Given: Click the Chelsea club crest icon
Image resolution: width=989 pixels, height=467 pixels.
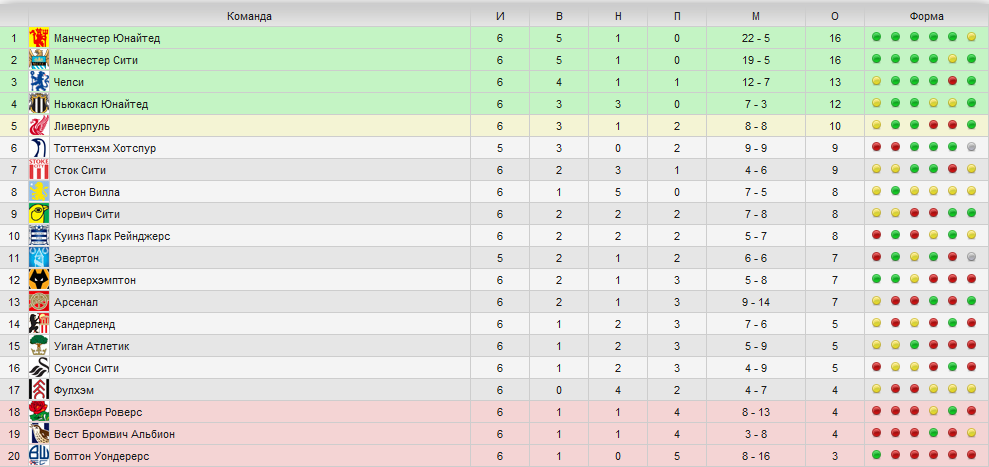Looking at the screenshot, I should (39, 82).
